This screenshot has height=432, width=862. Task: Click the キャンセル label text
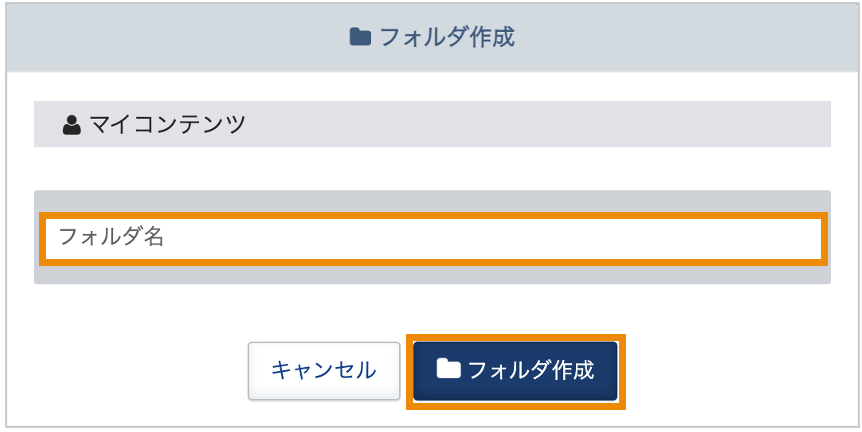[324, 371]
